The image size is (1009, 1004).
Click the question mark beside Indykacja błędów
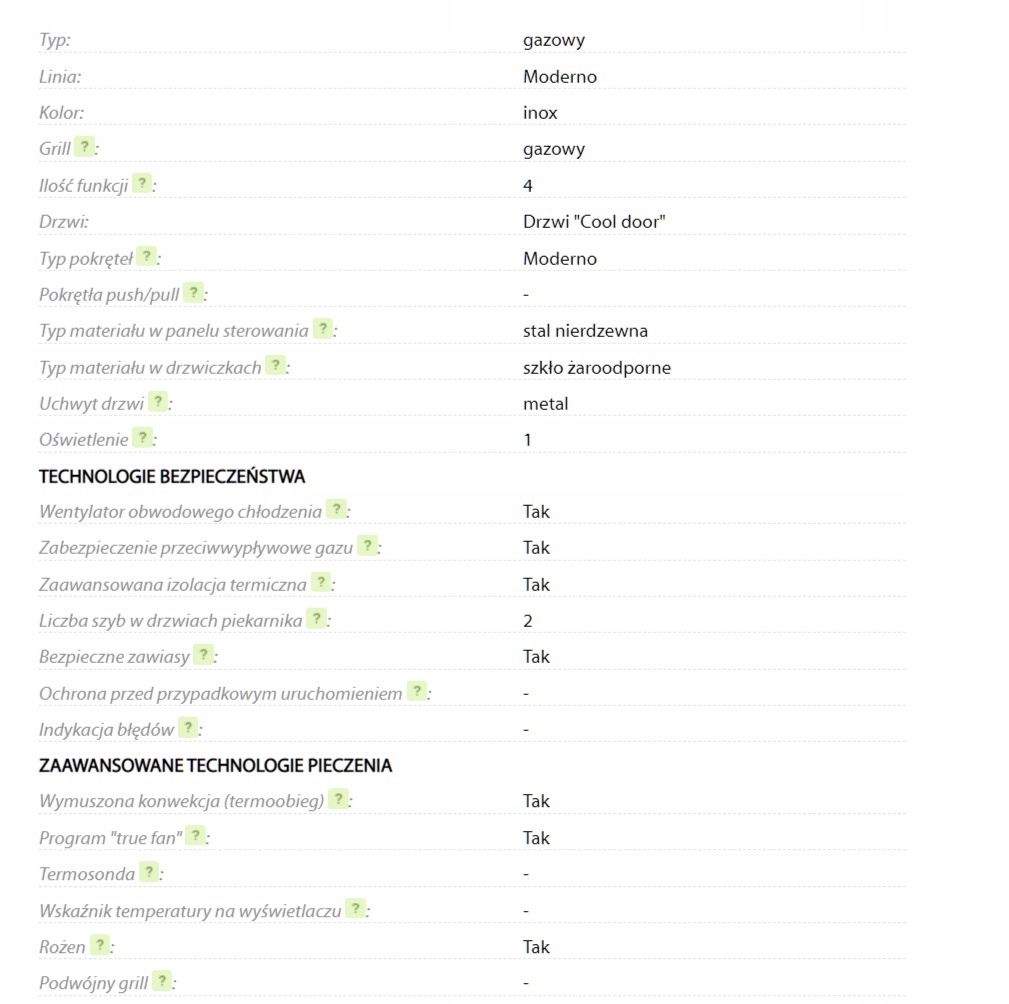pyautogui.click(x=188, y=728)
